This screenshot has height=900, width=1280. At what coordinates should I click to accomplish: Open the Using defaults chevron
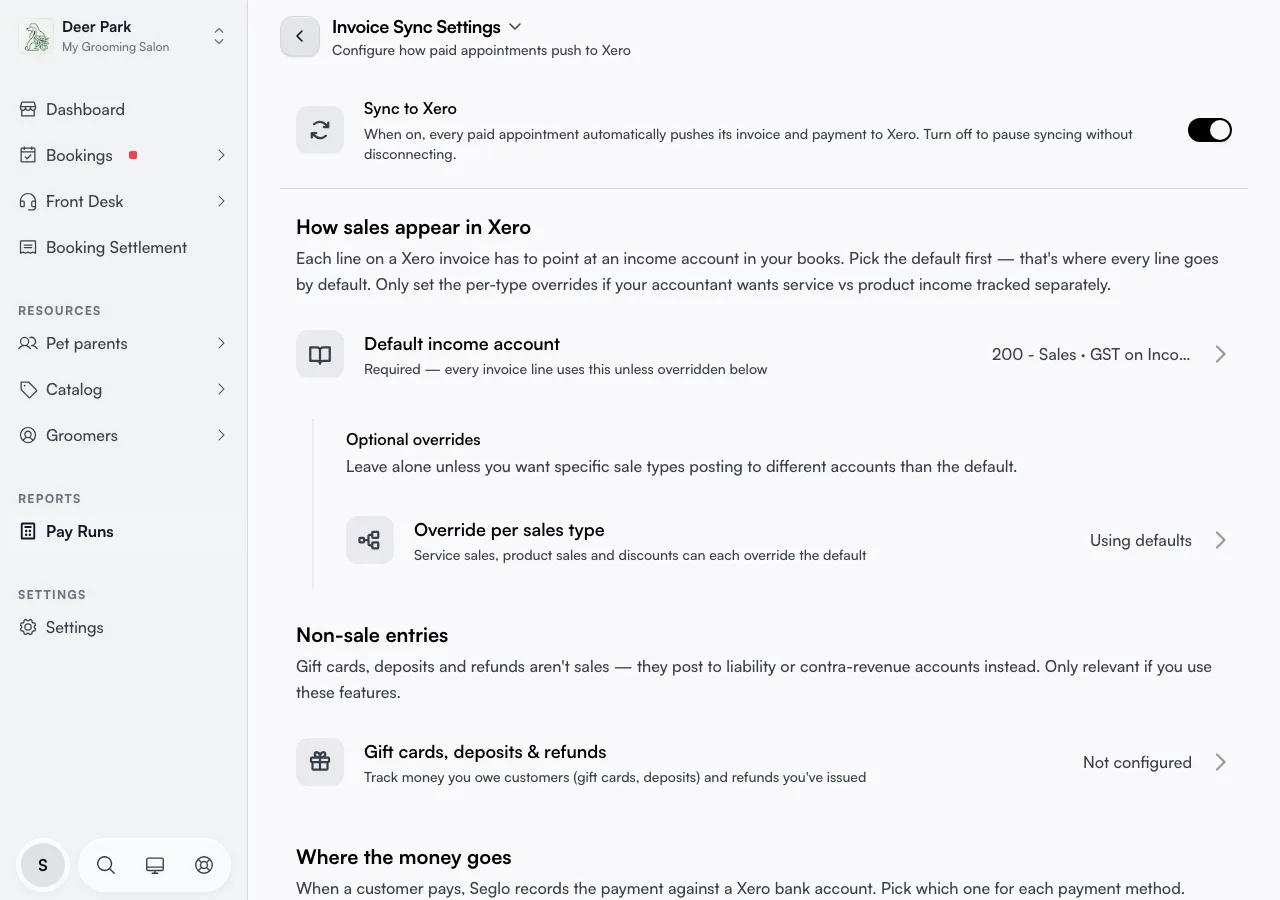pos(1220,540)
